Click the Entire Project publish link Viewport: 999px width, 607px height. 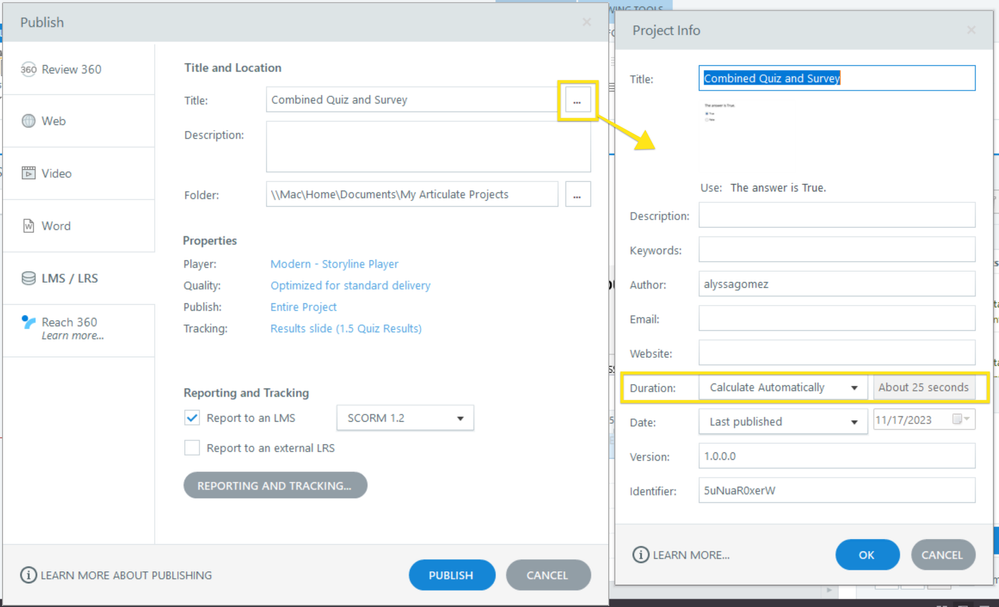click(303, 307)
